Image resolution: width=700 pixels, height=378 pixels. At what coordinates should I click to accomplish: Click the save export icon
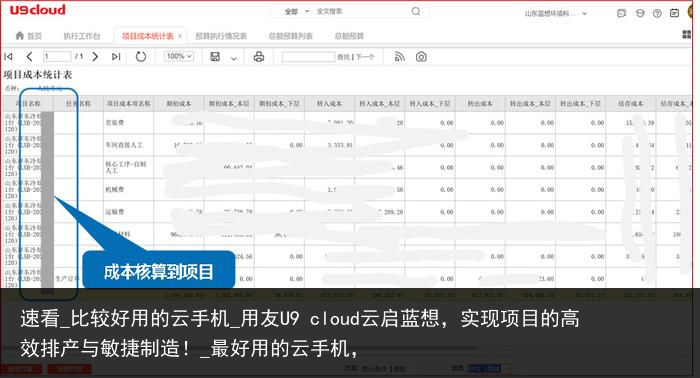[215, 57]
